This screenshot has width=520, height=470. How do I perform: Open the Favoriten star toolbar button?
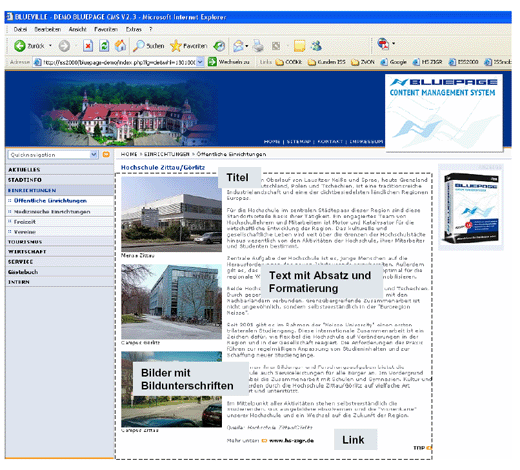[x=189, y=46]
